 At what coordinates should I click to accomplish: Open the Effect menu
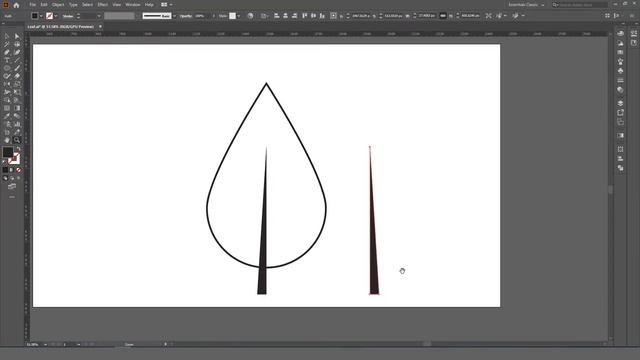click(102, 5)
